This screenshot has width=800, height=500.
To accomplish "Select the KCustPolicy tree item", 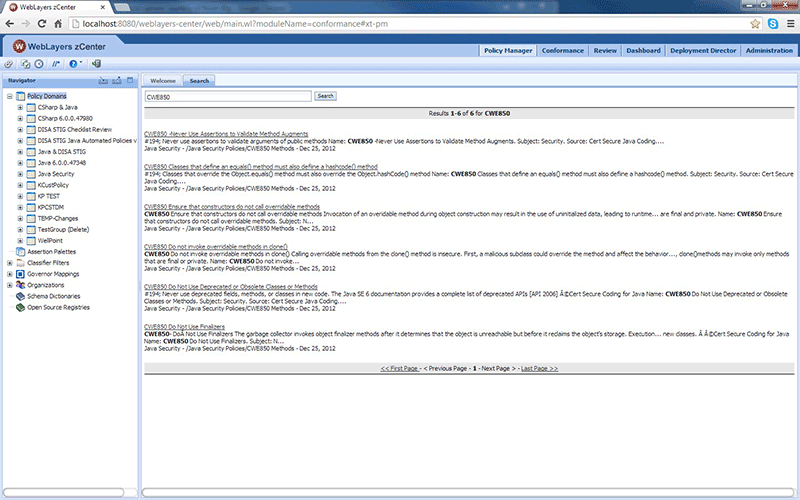I will coord(53,185).
